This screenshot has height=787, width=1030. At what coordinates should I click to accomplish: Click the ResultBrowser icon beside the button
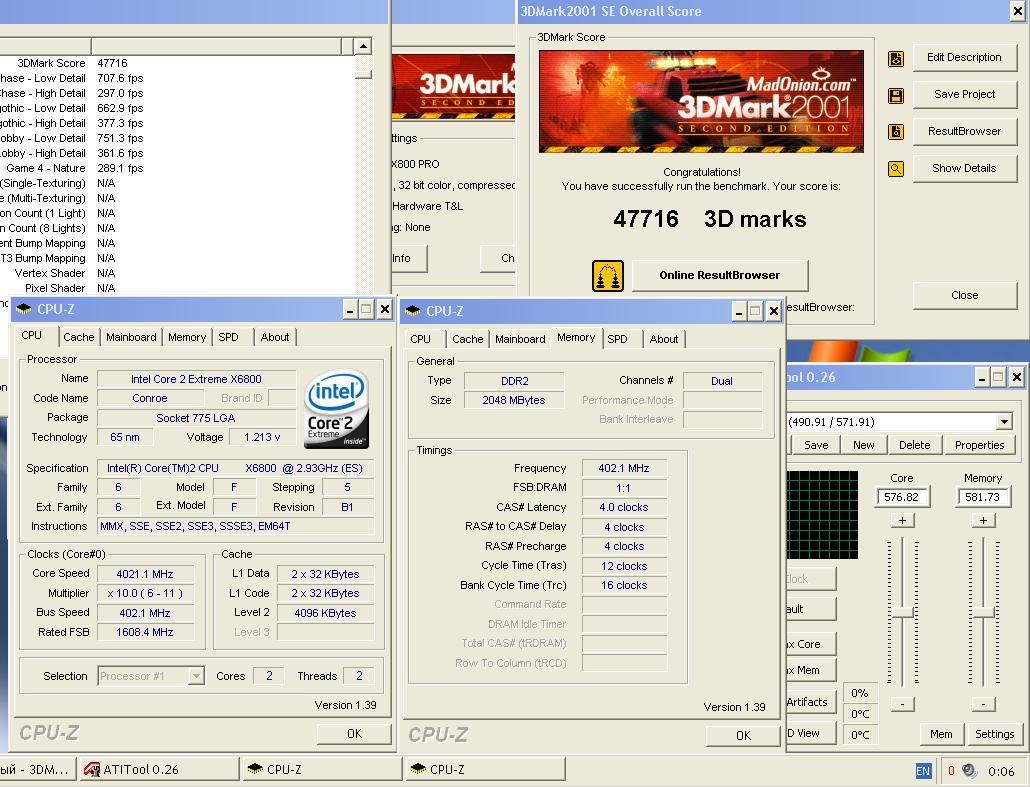[895, 132]
